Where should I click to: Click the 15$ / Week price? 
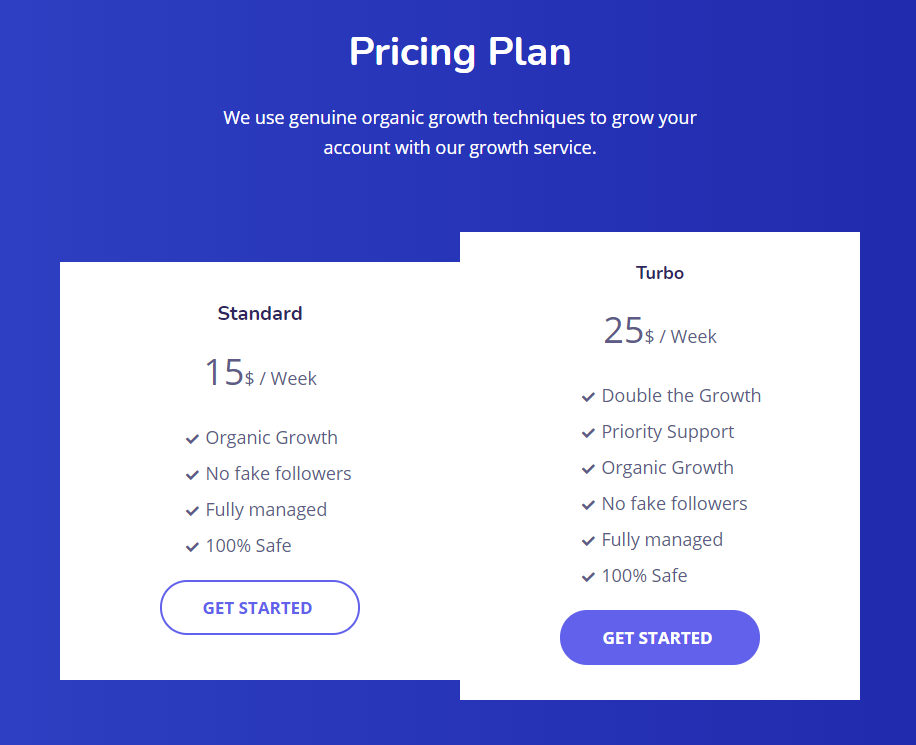(x=260, y=373)
